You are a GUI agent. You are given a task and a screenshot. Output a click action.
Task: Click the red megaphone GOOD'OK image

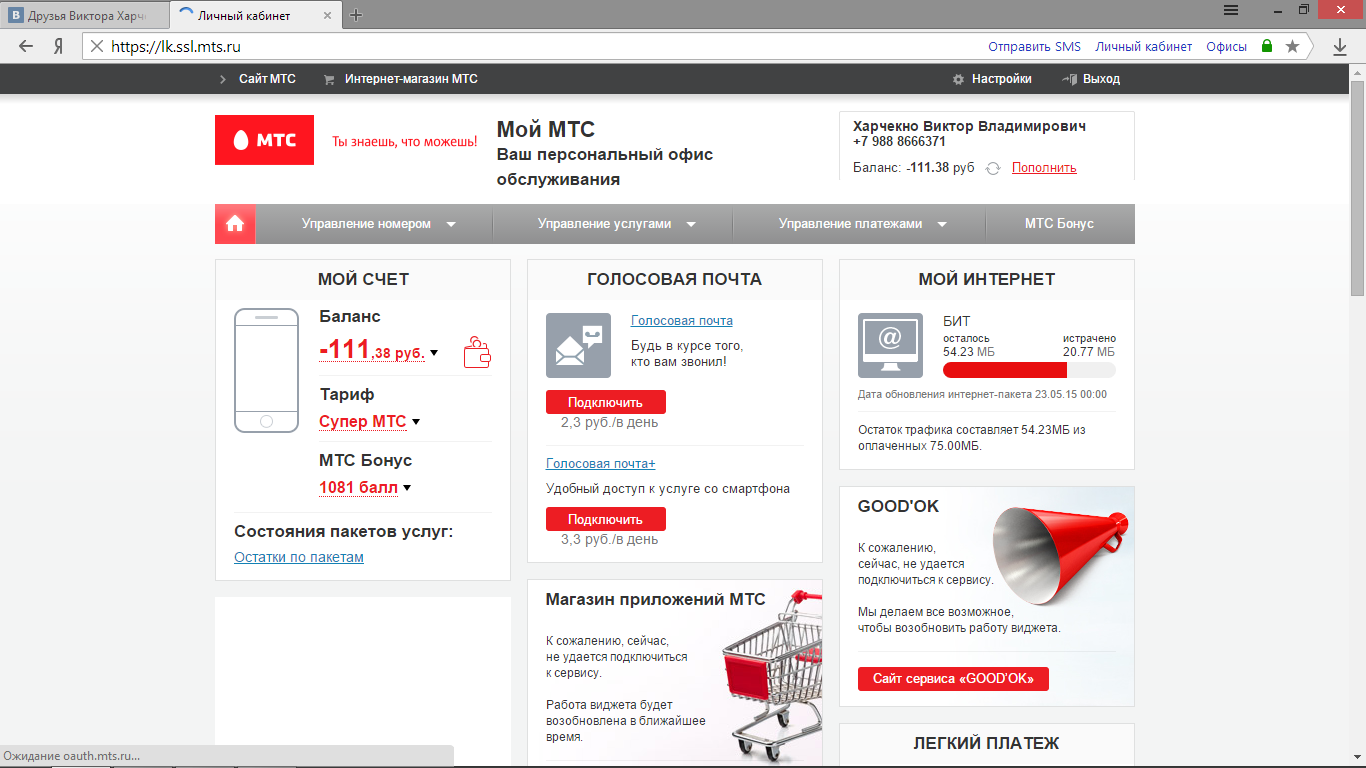1062,558
